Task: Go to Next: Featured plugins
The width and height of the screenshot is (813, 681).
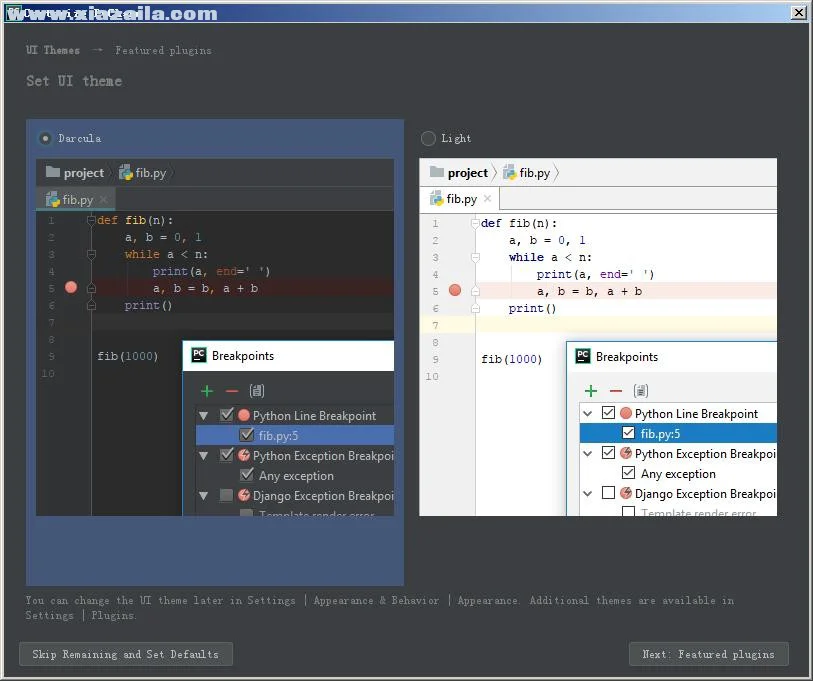Action: (708, 654)
